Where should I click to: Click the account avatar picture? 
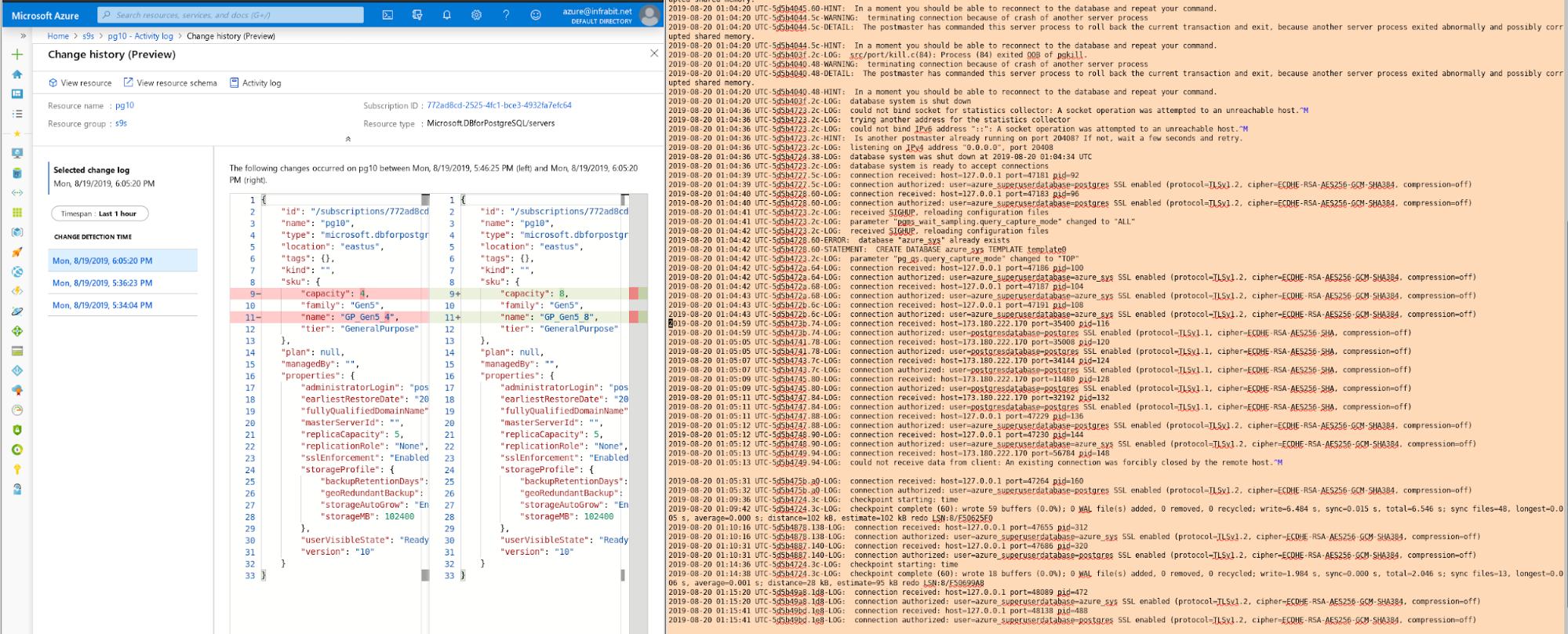coord(649,15)
